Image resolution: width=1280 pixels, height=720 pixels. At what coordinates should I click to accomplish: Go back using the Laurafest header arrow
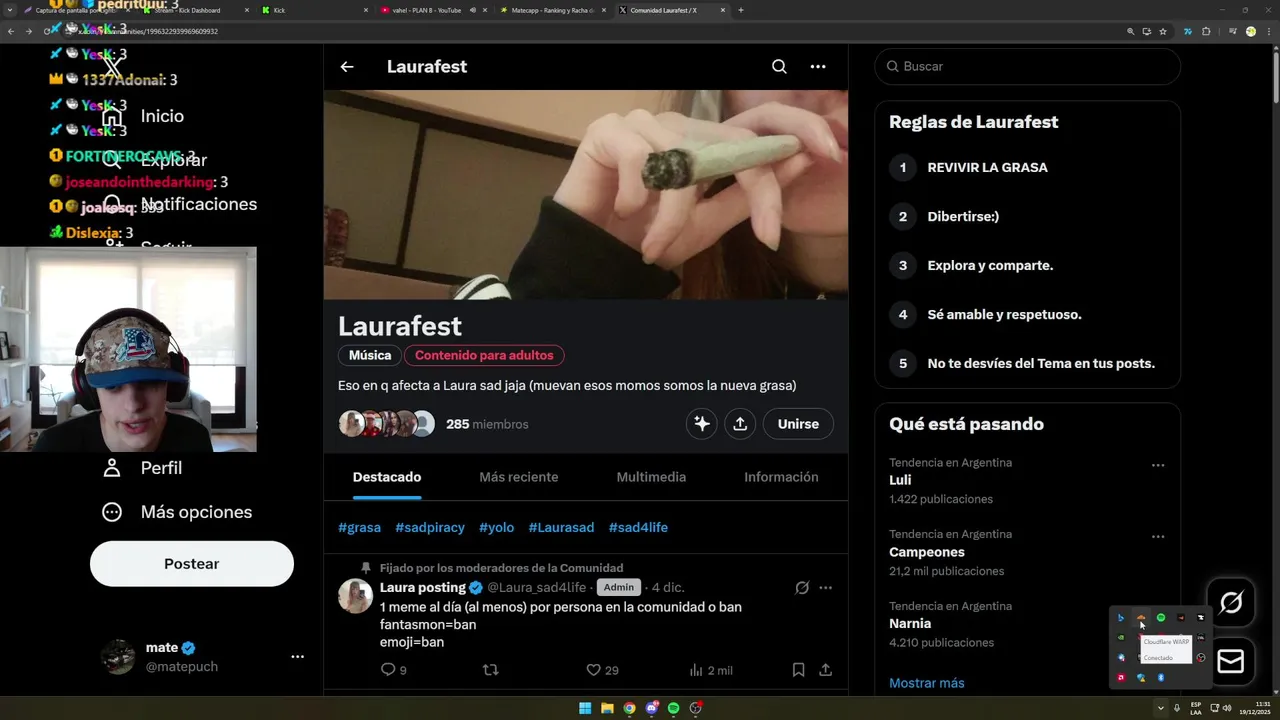click(x=347, y=67)
